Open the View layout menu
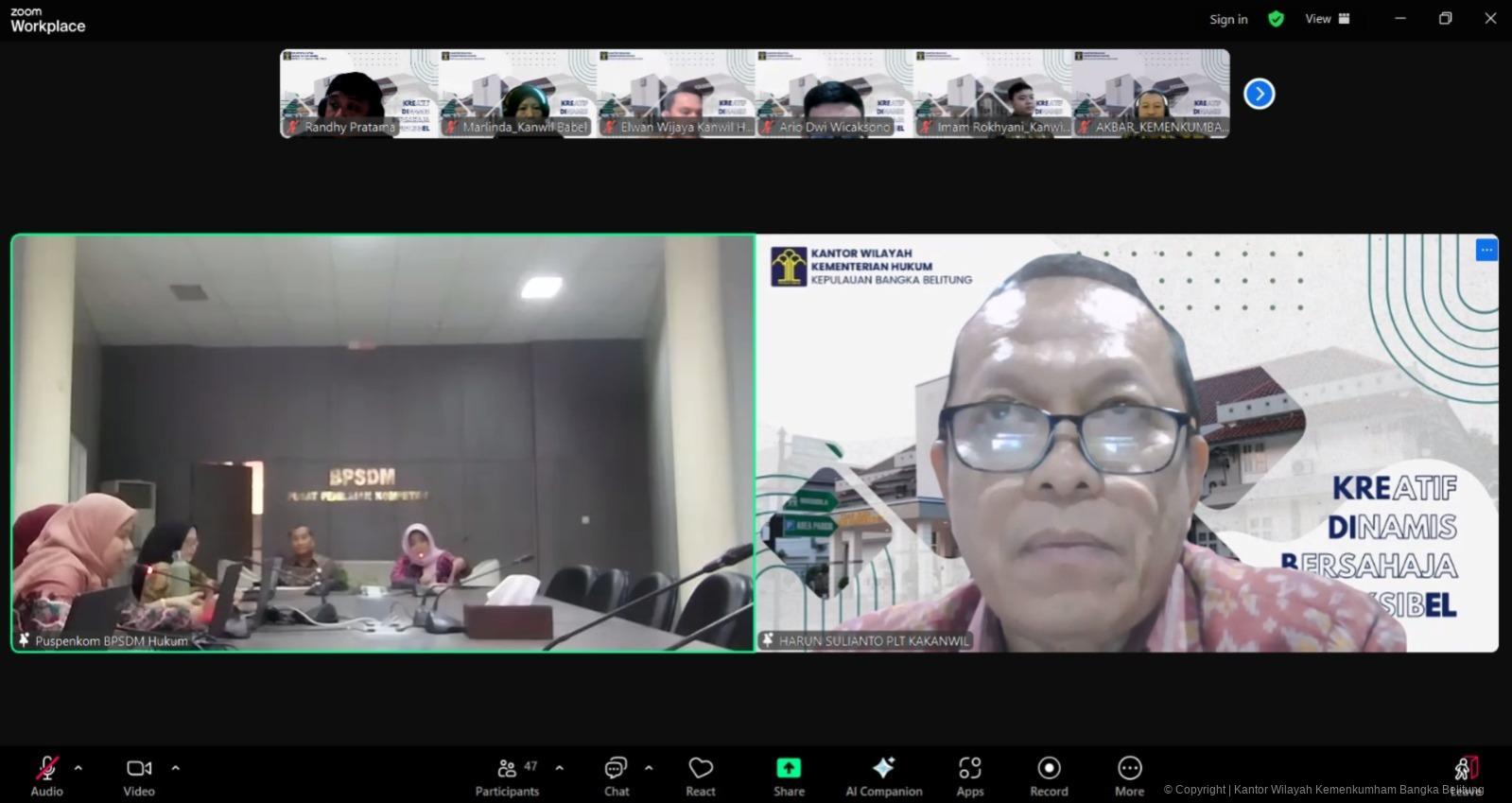This screenshot has width=1512, height=803. 1328,19
